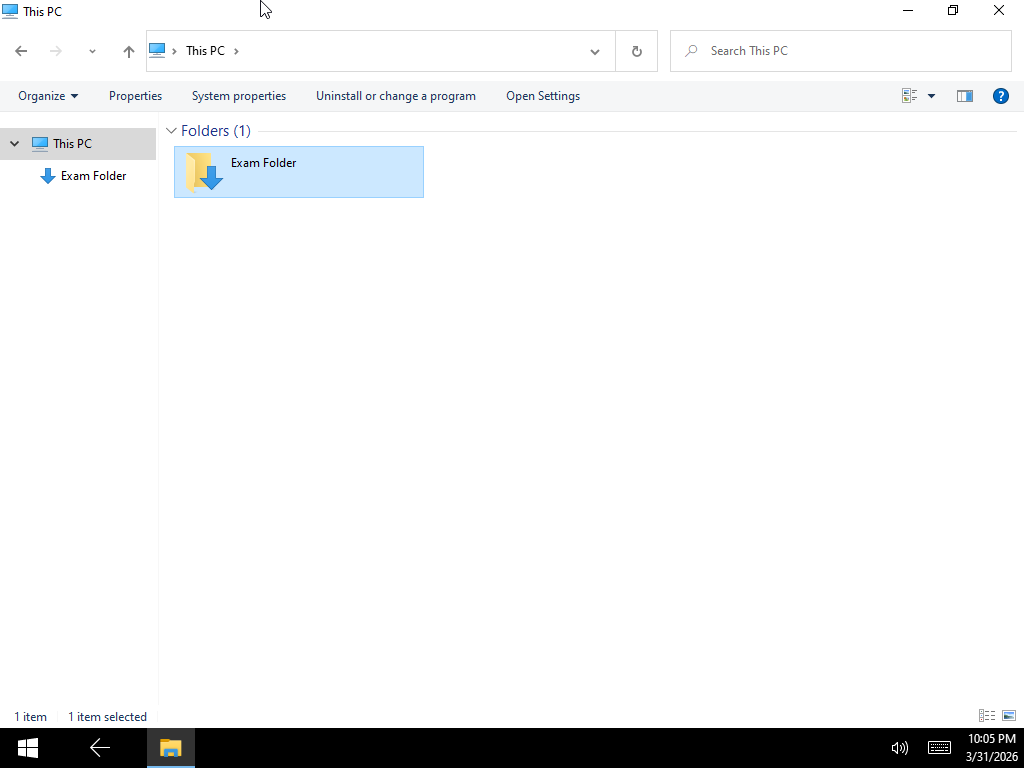Screen dimensions: 1024x768
Task: Collapse This PC in the navigation pane
Action: [14, 143]
